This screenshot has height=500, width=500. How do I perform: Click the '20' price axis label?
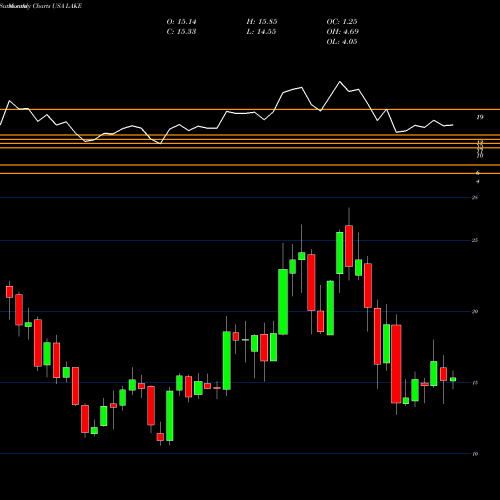(x=475, y=311)
